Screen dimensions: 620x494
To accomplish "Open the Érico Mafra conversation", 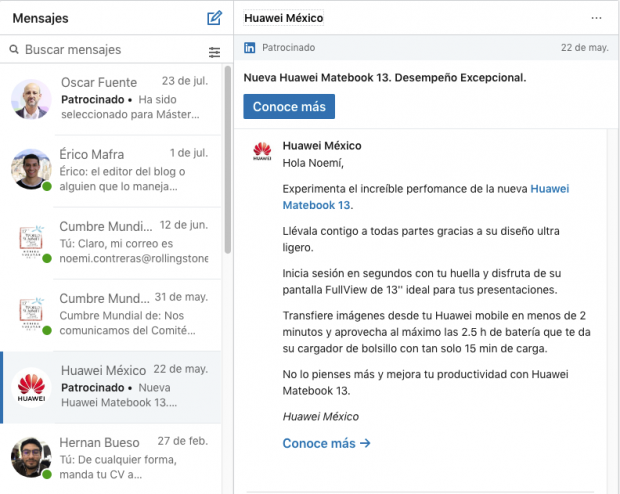I will (111, 171).
